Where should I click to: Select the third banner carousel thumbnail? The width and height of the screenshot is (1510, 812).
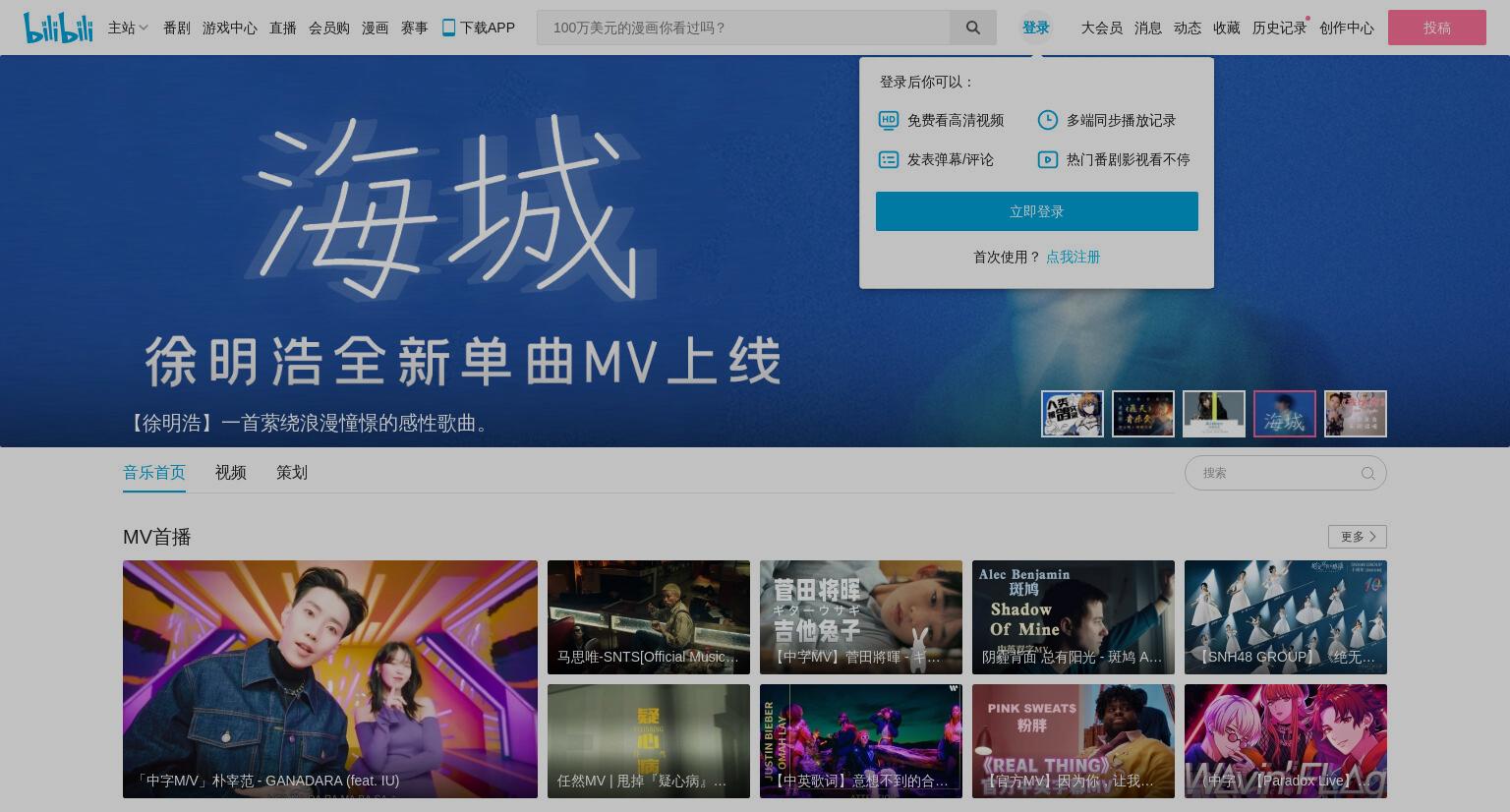tap(1214, 414)
